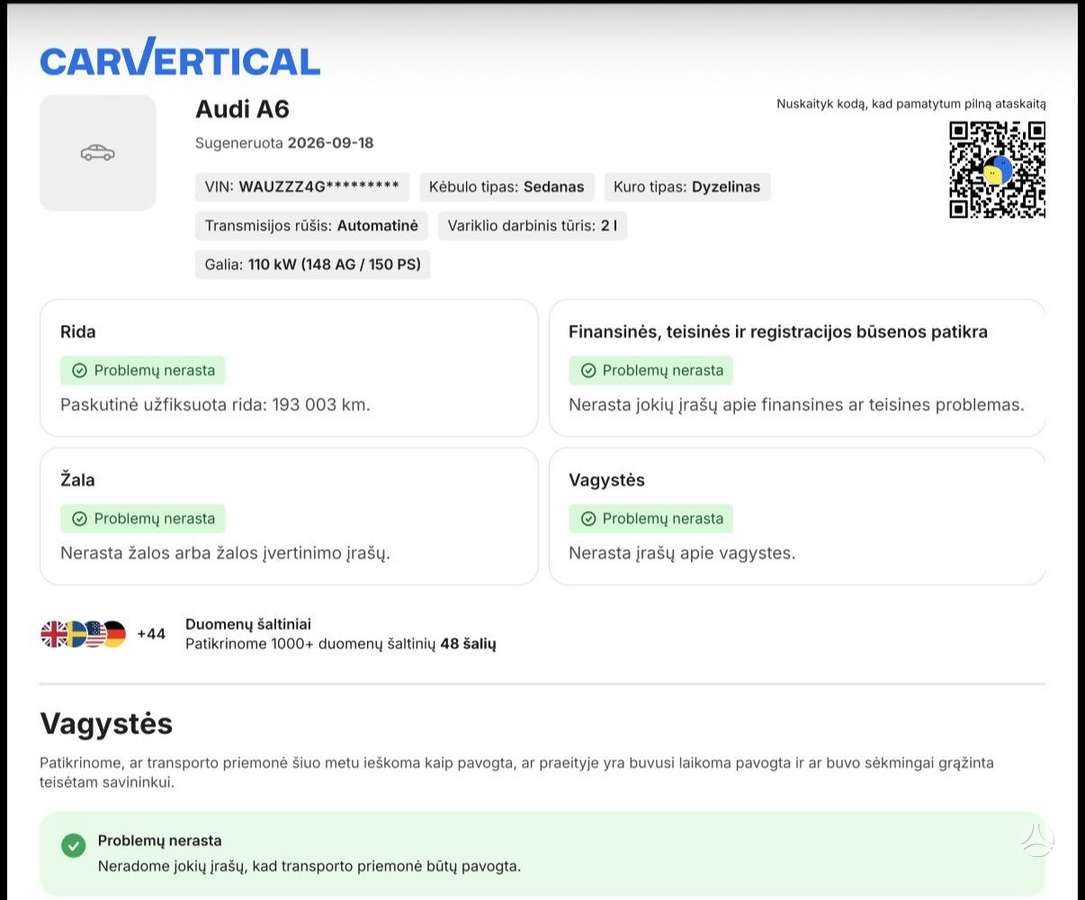The image size is (1085, 900).
Task: Click the Rida card heading
Action: (x=78, y=332)
